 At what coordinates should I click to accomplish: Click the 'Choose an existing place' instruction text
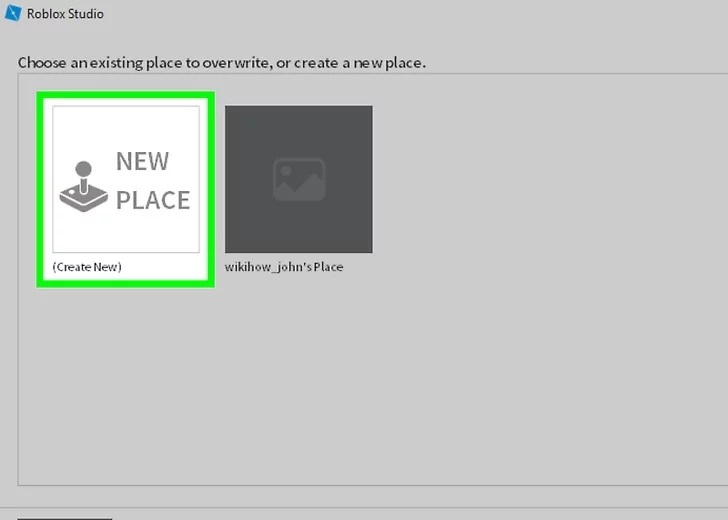pos(222,63)
